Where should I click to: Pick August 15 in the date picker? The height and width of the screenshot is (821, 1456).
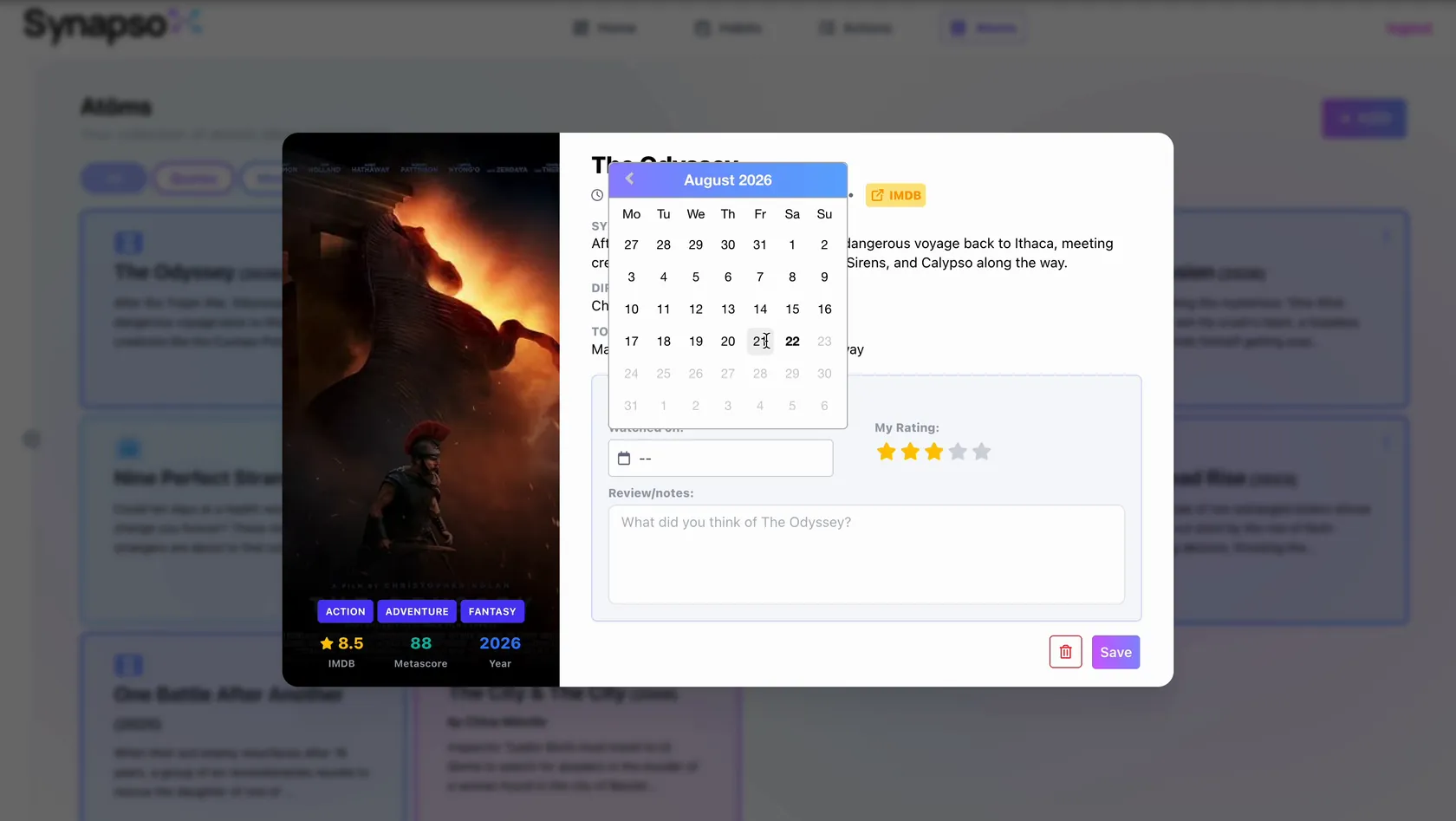pos(792,310)
